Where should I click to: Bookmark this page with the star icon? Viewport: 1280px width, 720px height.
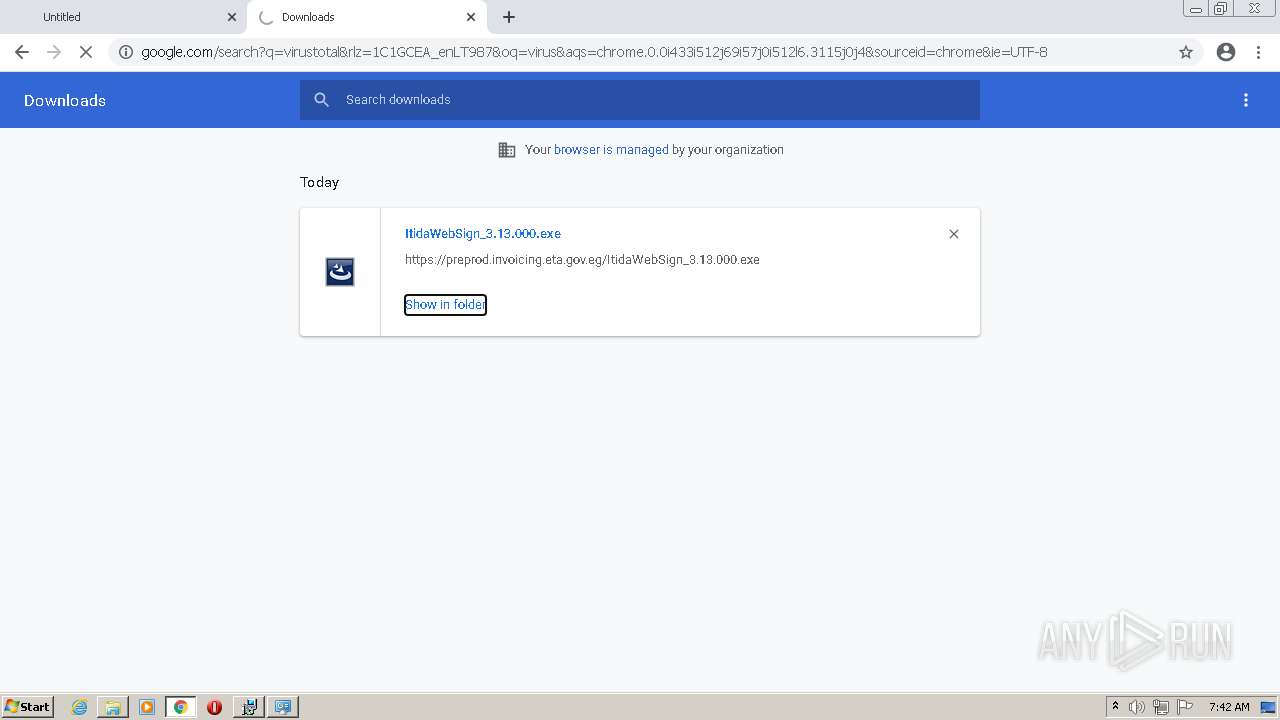coord(1186,52)
